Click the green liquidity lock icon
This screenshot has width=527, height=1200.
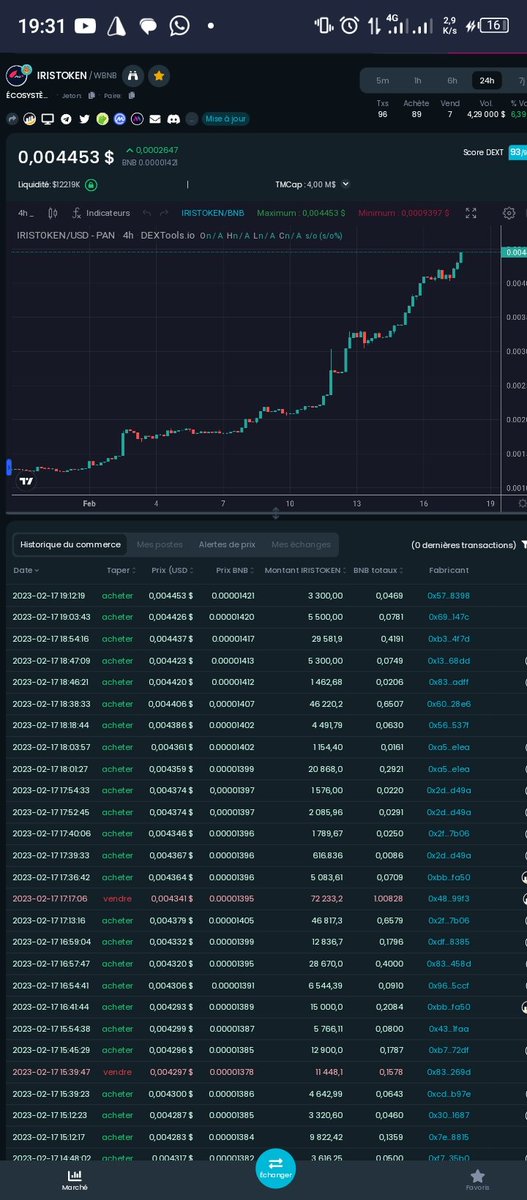tap(91, 184)
